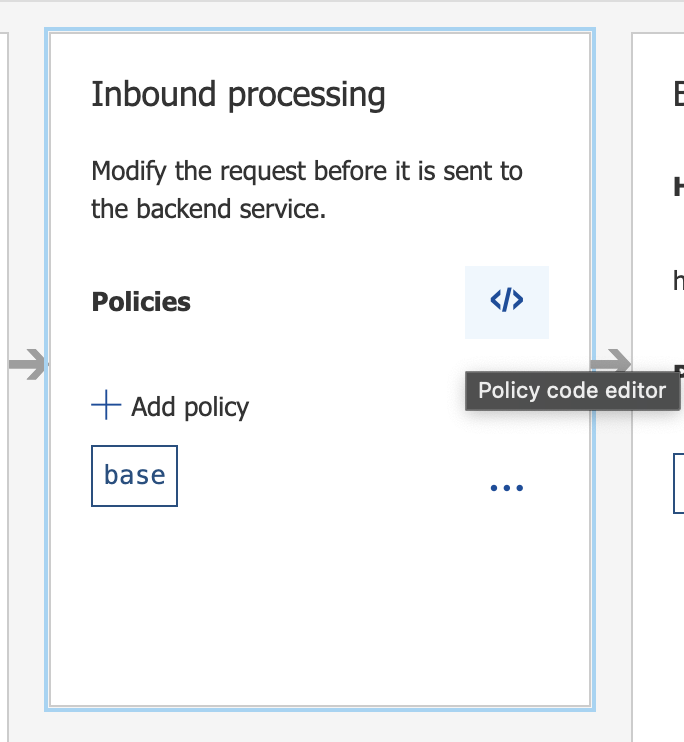Click the cut-off 'h' URL text at right
Screen dimensions: 684x742
679,281
